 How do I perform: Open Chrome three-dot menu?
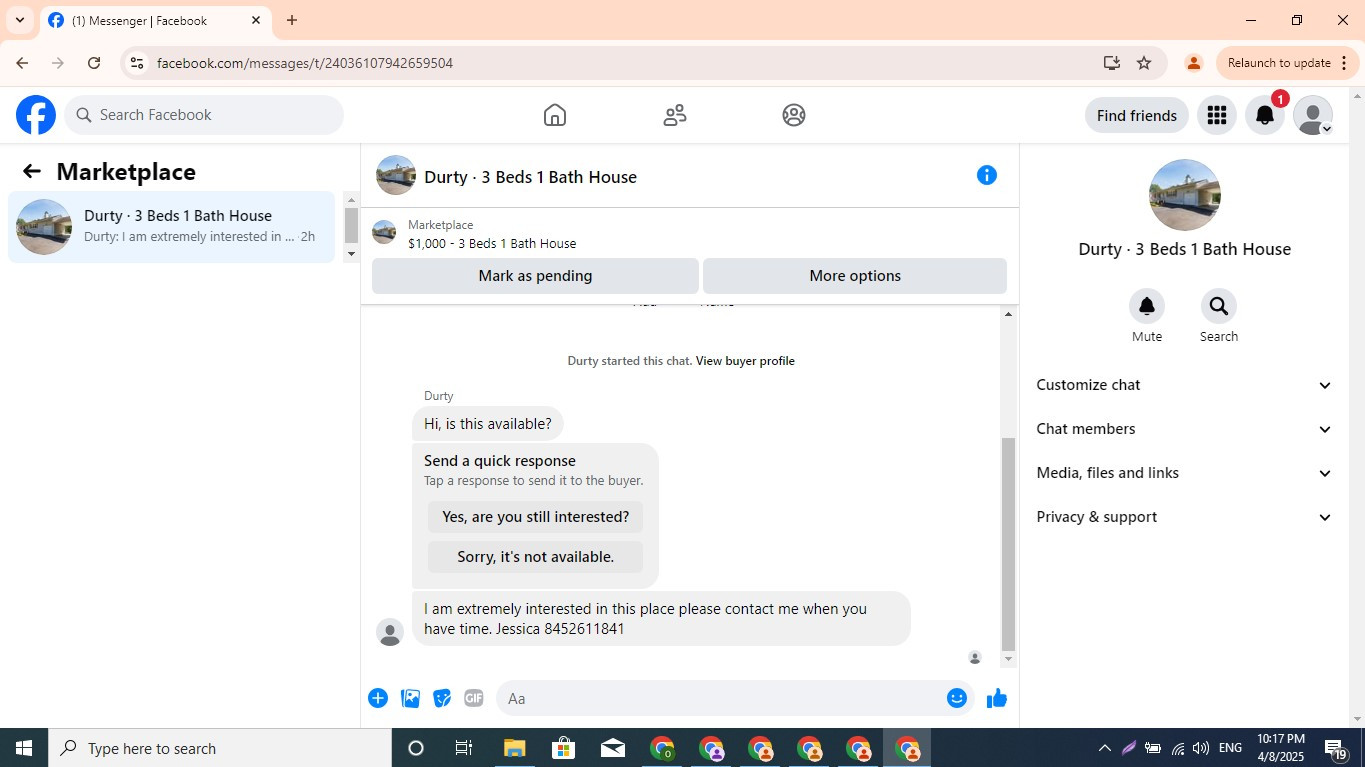pos(1344,63)
